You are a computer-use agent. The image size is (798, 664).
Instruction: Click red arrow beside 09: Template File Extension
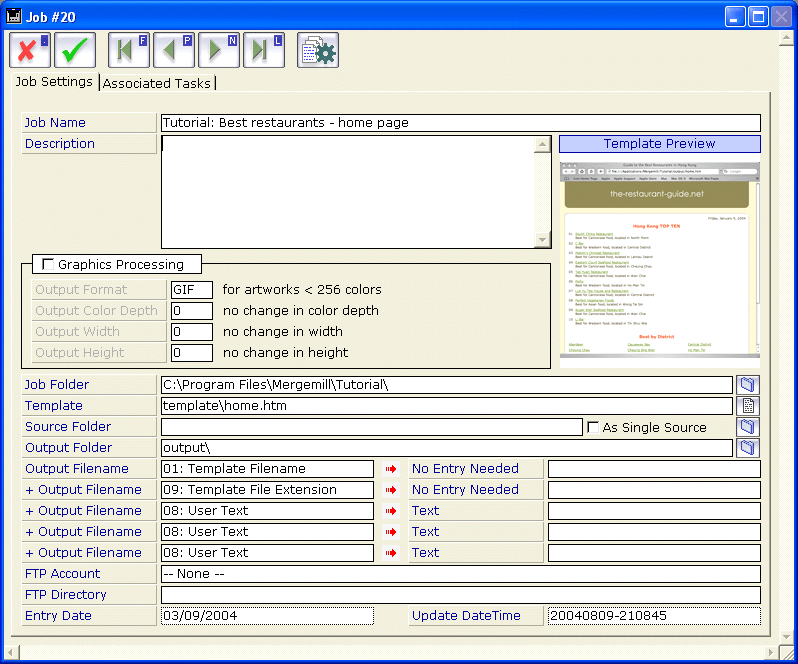391,490
